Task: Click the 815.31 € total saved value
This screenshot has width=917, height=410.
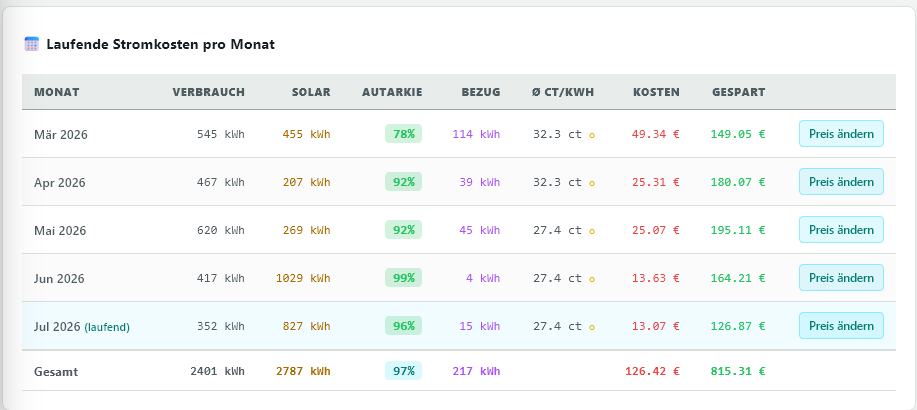Action: pos(738,371)
